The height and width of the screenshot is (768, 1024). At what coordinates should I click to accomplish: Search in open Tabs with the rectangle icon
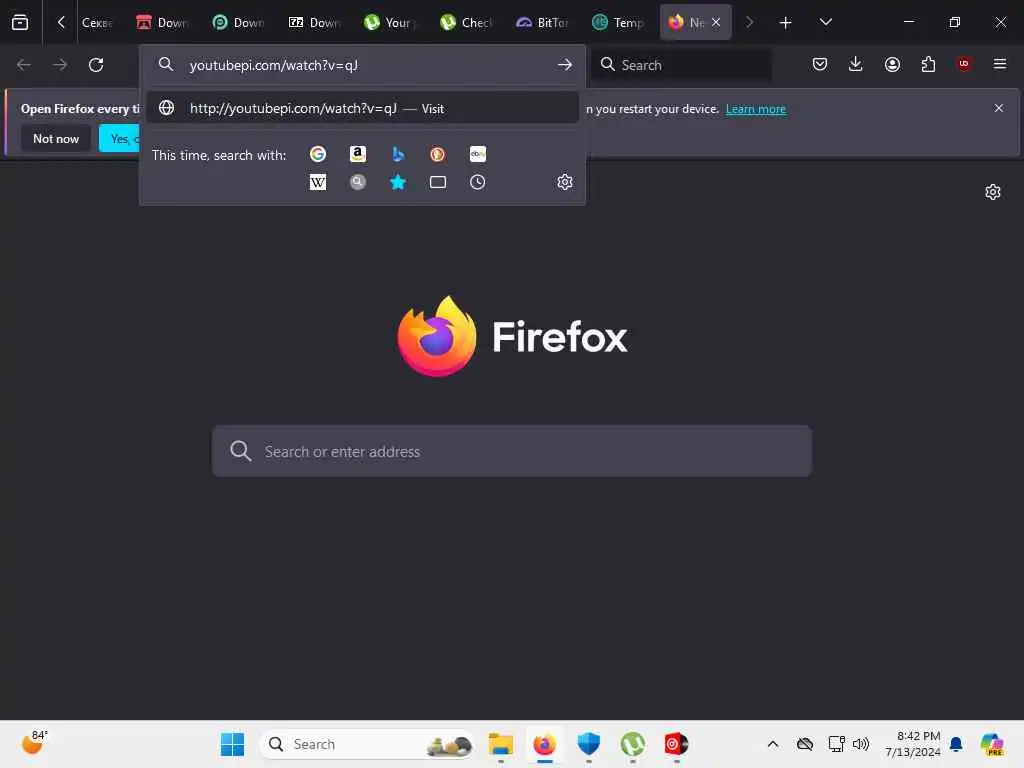[x=438, y=182]
